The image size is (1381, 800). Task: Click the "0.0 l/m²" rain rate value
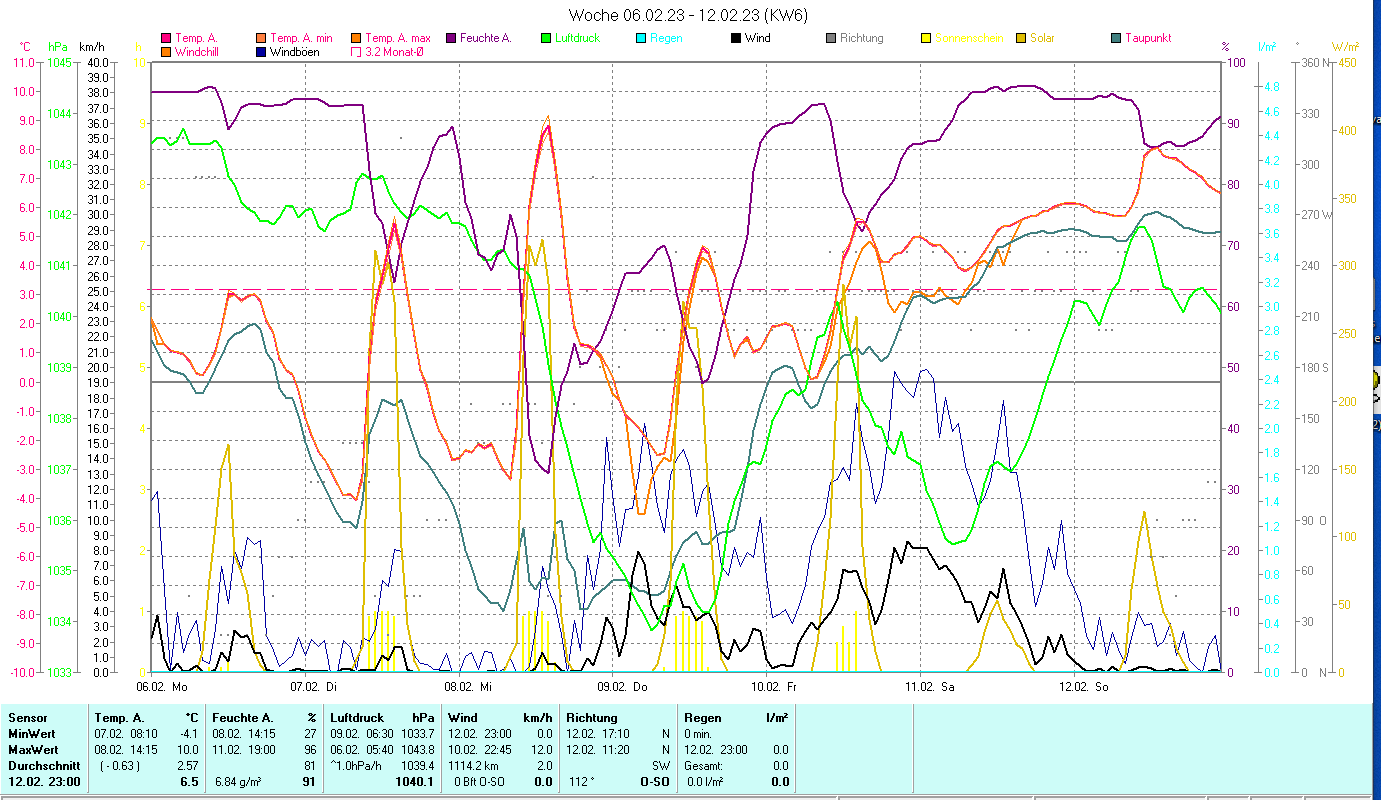704,782
